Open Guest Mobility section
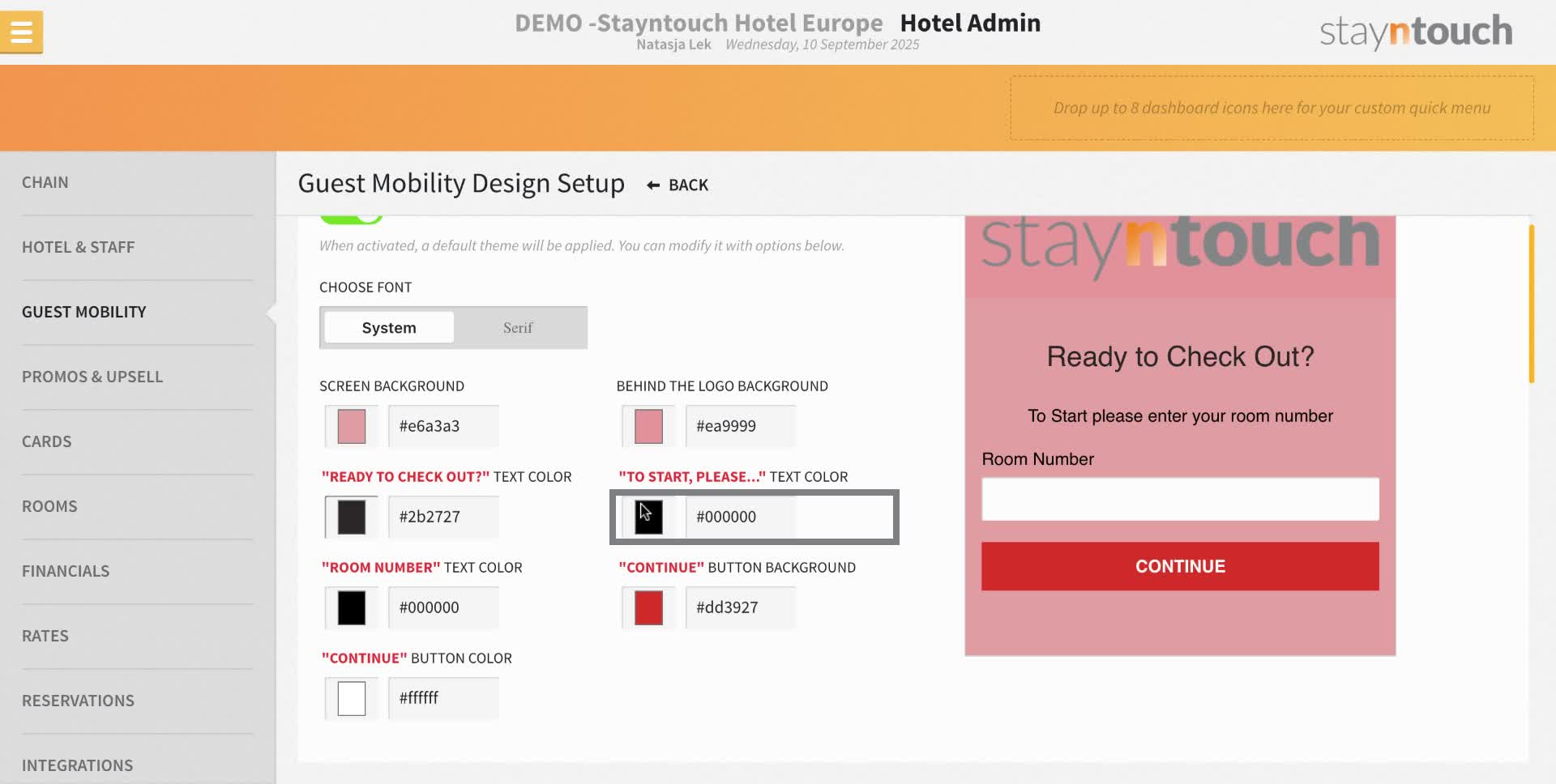This screenshot has height=784, width=1556. coord(84,312)
